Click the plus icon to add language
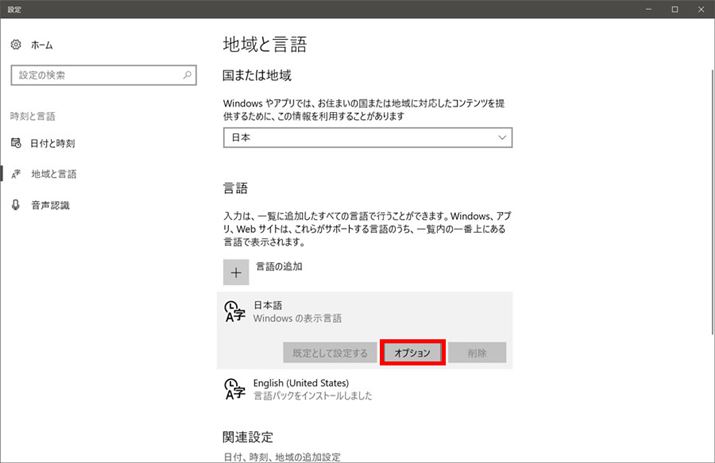 click(236, 272)
